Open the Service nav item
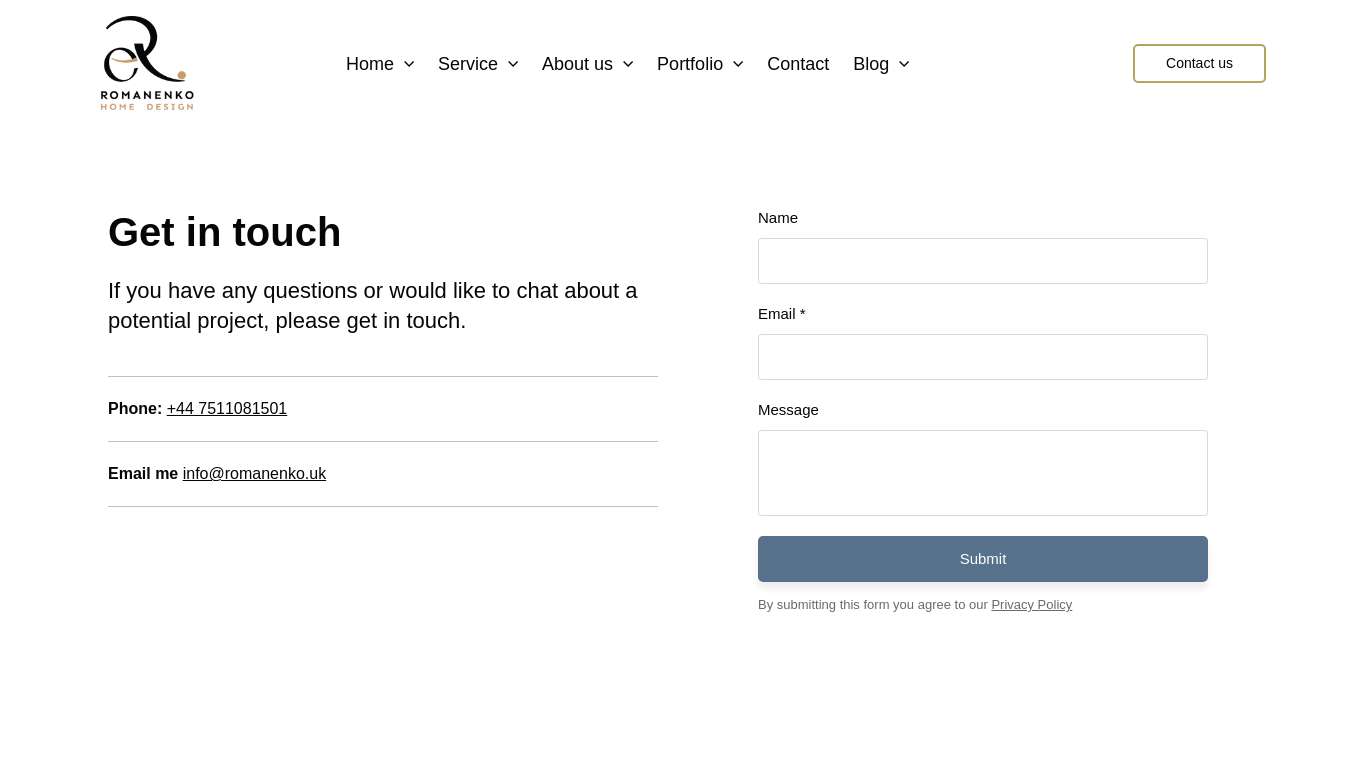1366x768 pixels. tap(468, 64)
